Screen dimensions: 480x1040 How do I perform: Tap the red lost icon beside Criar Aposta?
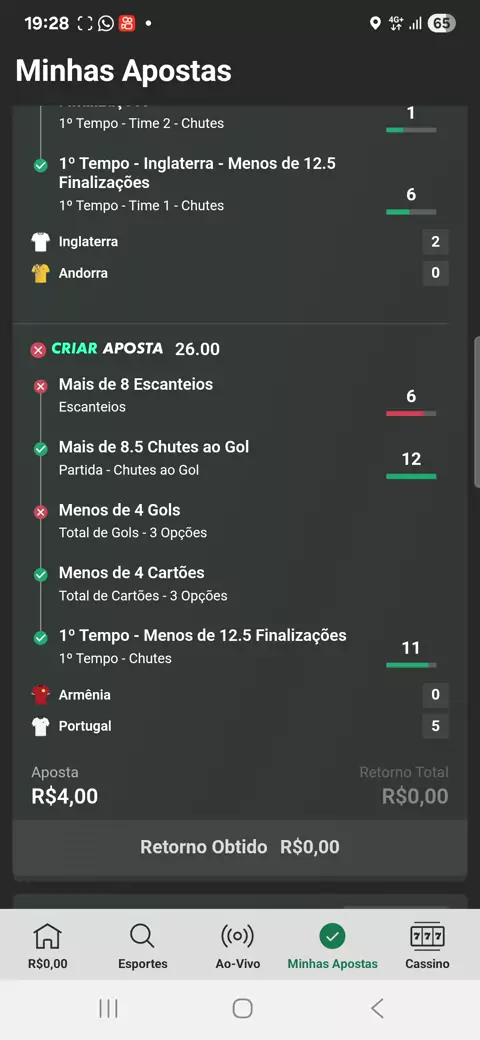(x=38, y=350)
